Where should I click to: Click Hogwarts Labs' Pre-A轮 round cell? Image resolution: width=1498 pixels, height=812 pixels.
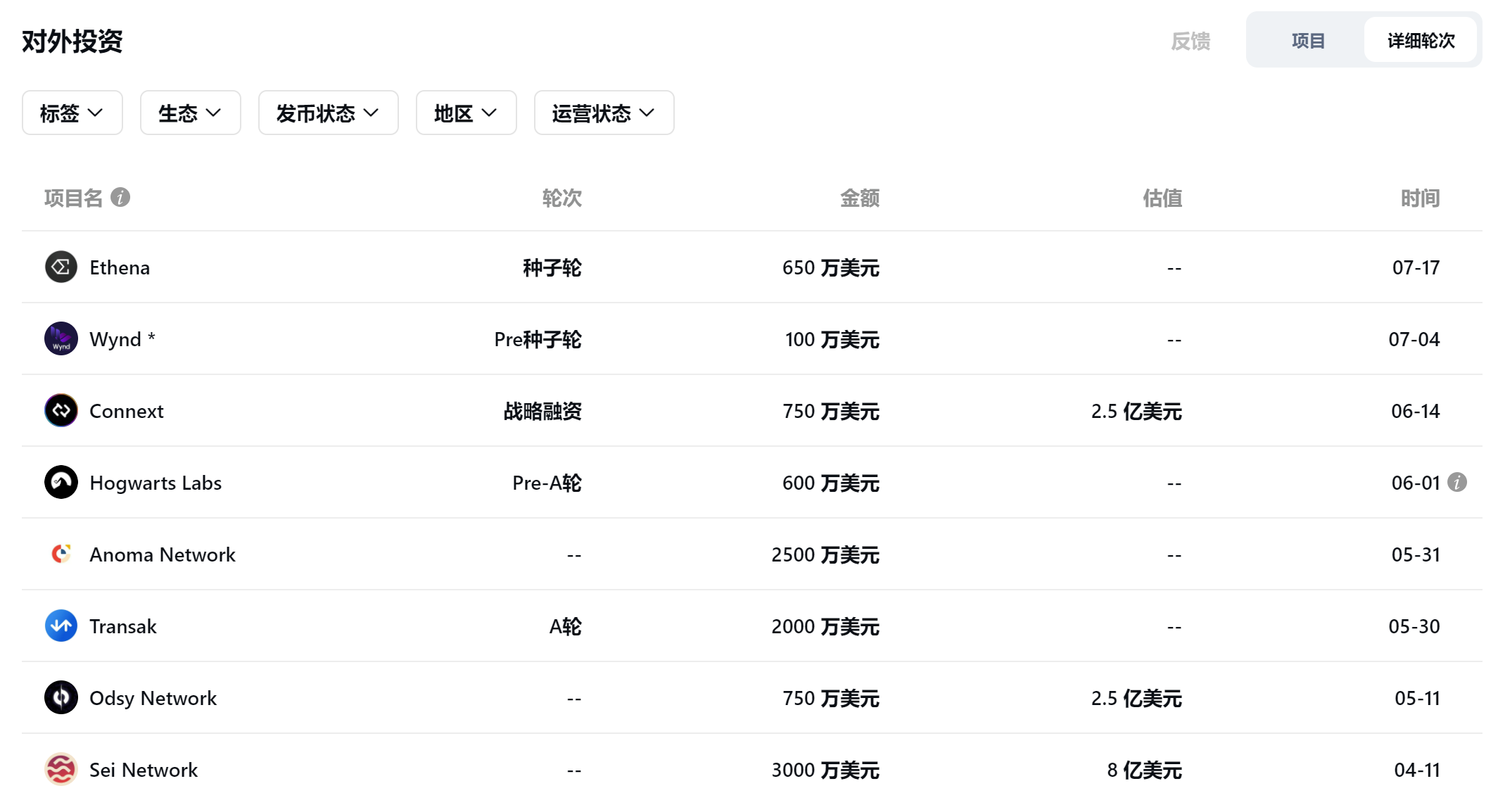tap(547, 483)
